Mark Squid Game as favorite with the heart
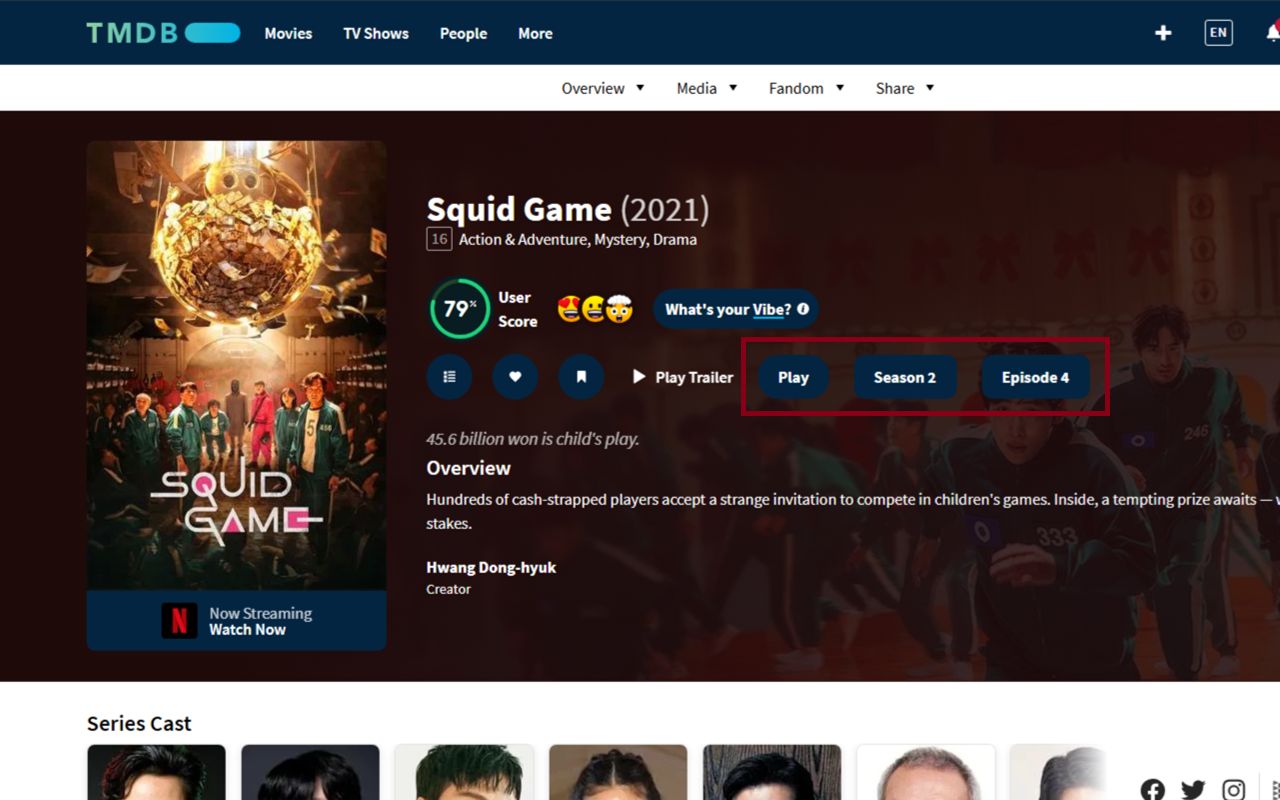This screenshot has width=1280, height=800. pyautogui.click(x=515, y=377)
